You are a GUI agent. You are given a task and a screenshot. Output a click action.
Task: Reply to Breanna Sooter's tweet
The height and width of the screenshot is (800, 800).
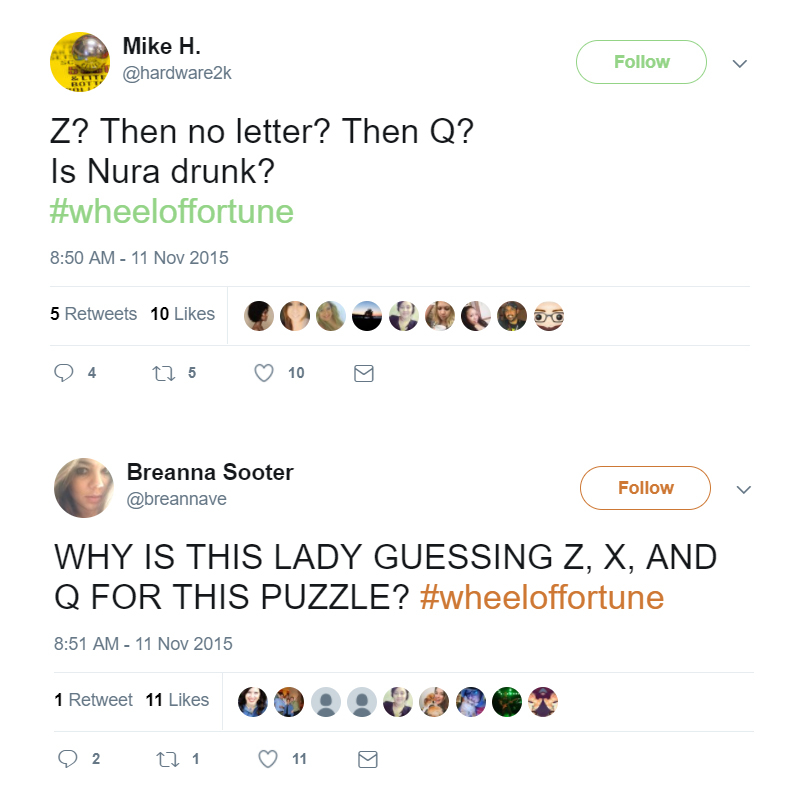(68, 759)
